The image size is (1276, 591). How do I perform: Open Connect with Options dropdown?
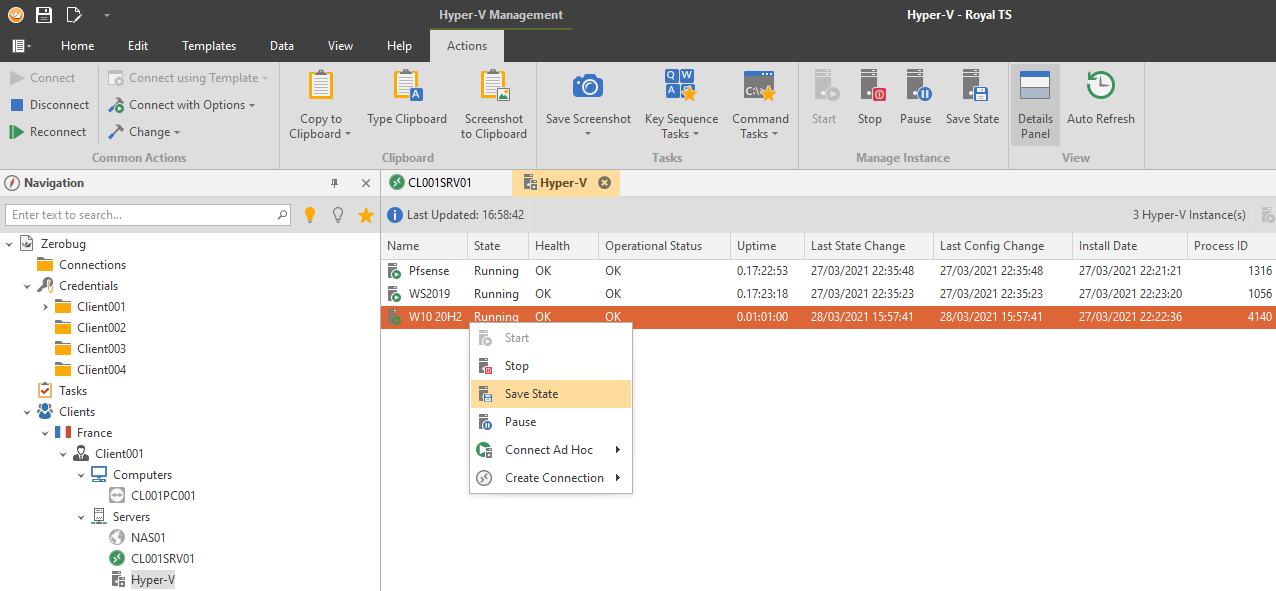point(183,105)
